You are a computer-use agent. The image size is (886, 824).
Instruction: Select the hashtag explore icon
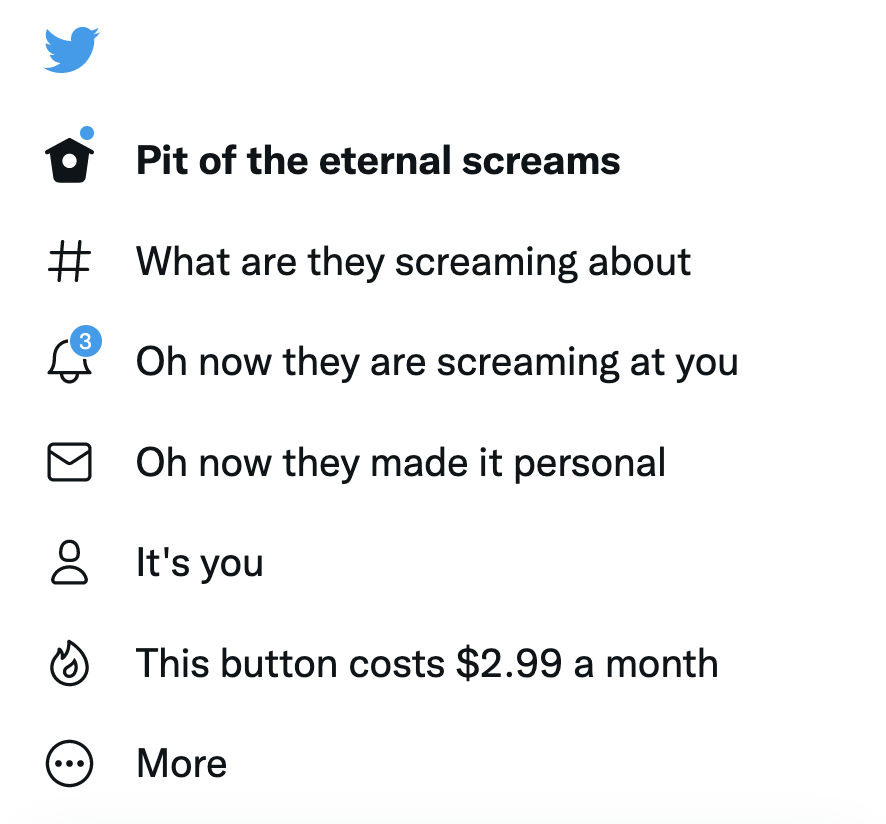pyautogui.click(x=69, y=261)
